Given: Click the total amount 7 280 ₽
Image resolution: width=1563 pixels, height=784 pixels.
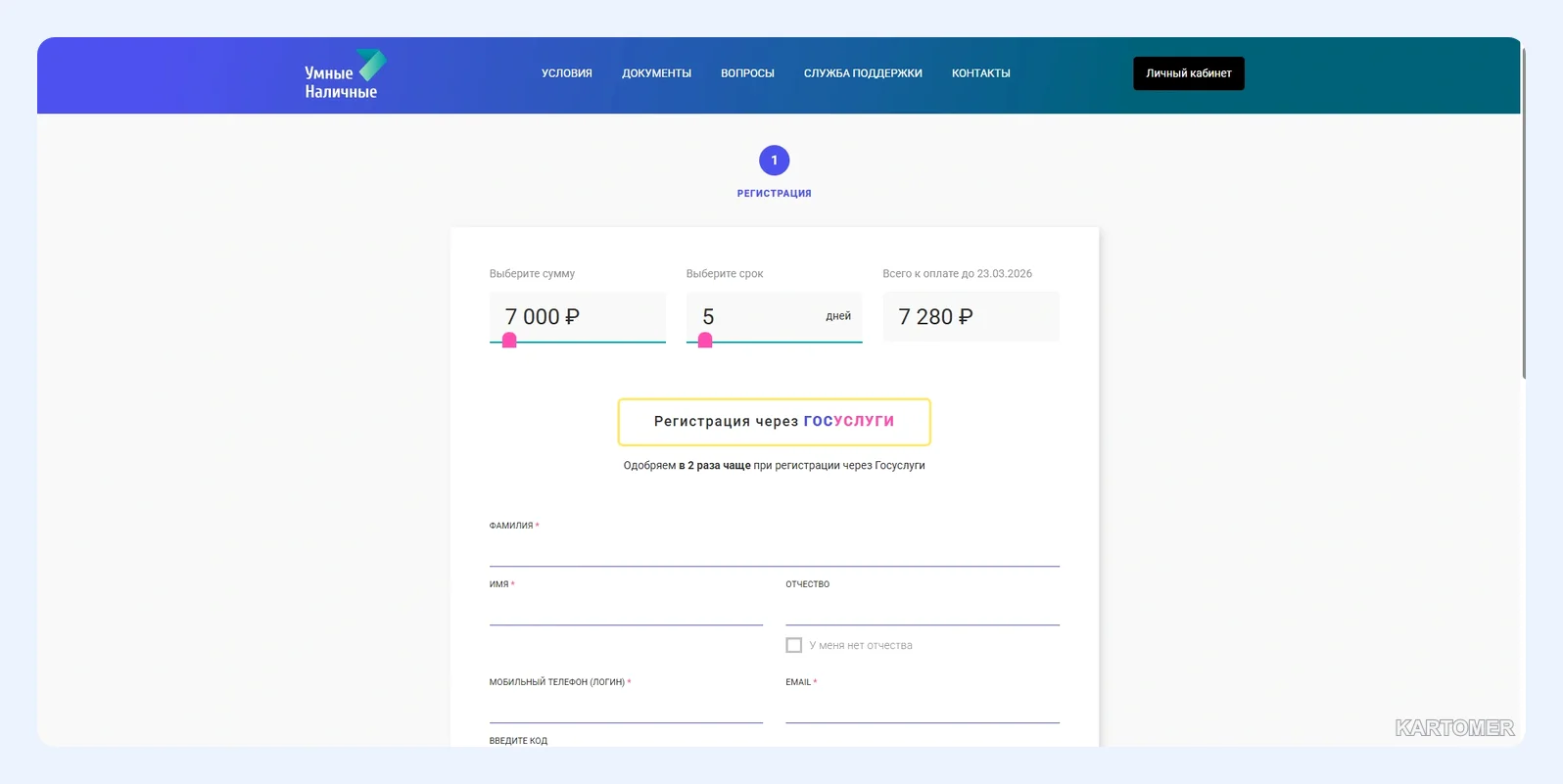Looking at the screenshot, I should (971, 316).
